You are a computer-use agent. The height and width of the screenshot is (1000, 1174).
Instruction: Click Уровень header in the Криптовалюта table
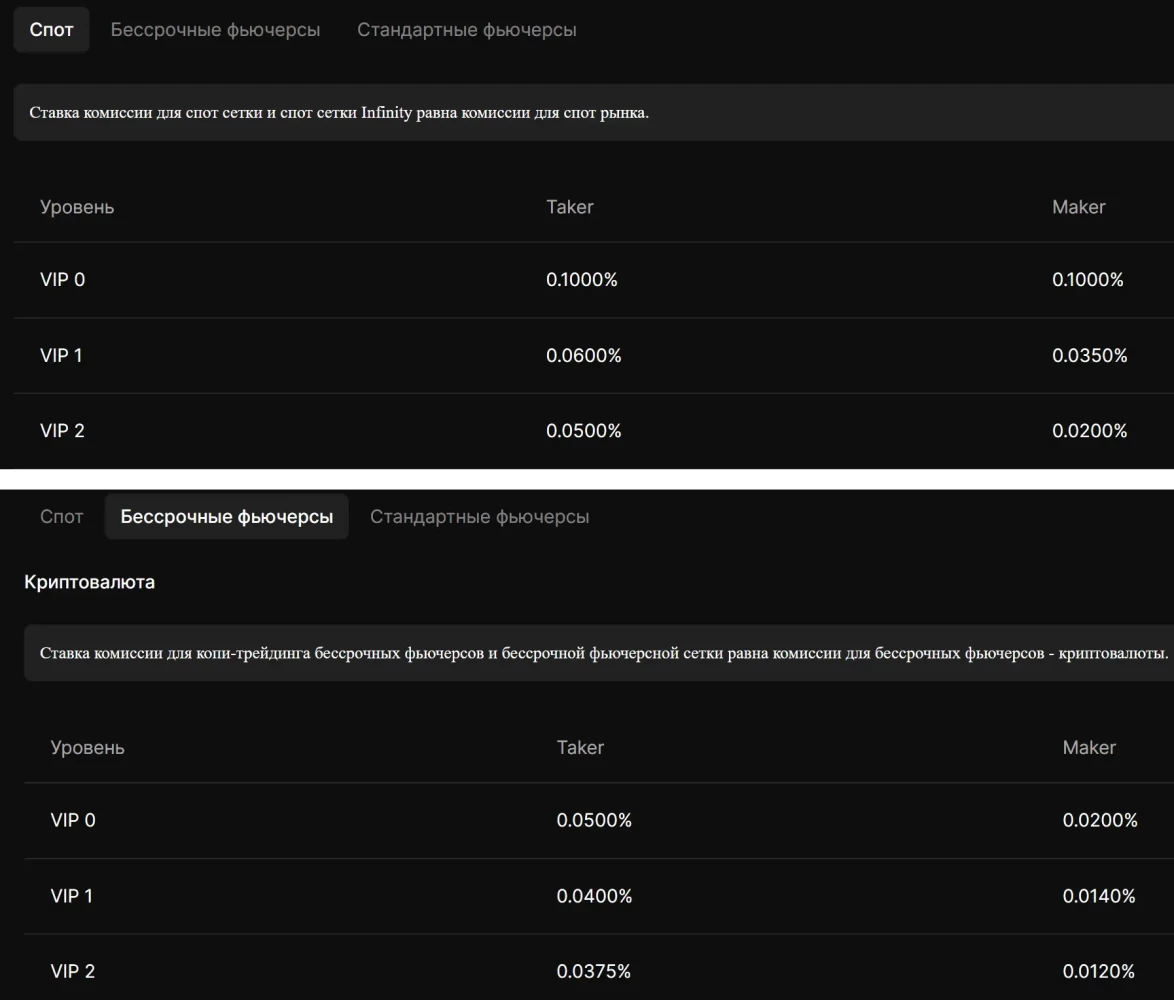[x=87, y=747]
